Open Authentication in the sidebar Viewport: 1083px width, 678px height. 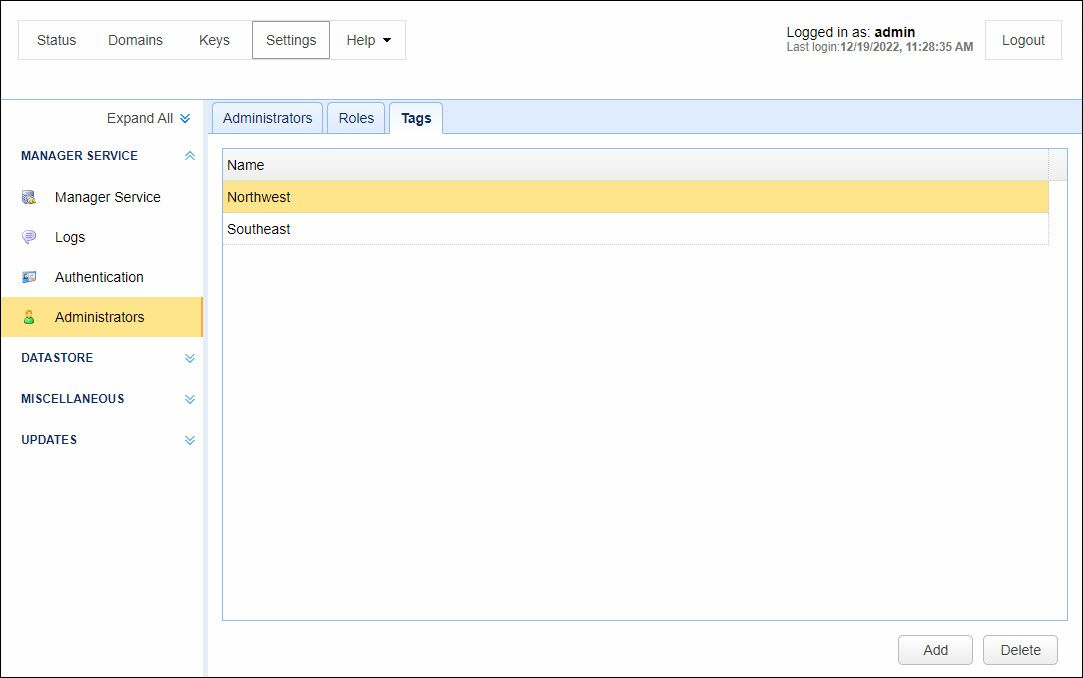click(102, 278)
